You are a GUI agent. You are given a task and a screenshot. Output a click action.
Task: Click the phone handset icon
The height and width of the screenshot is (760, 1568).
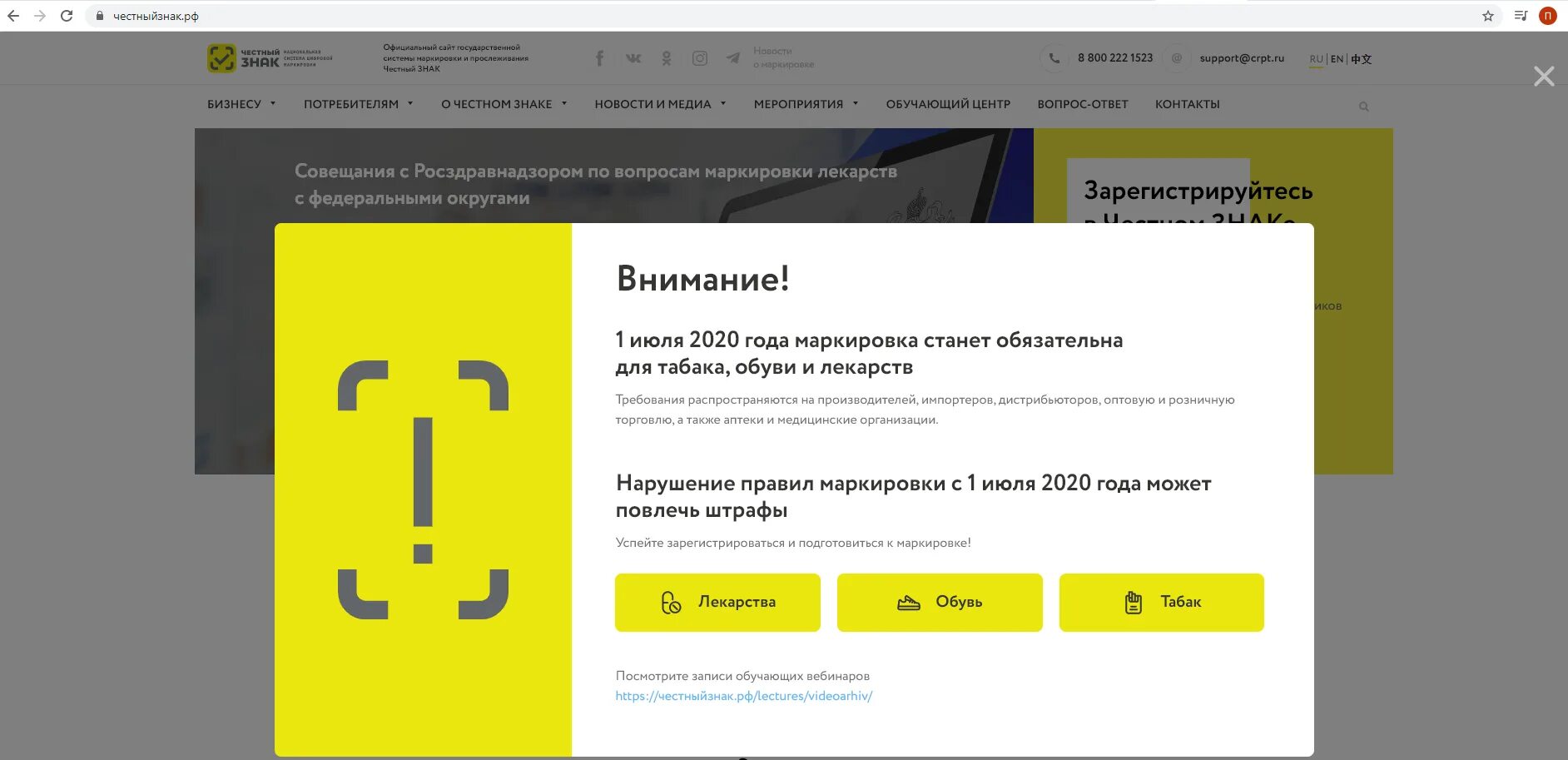[1054, 58]
